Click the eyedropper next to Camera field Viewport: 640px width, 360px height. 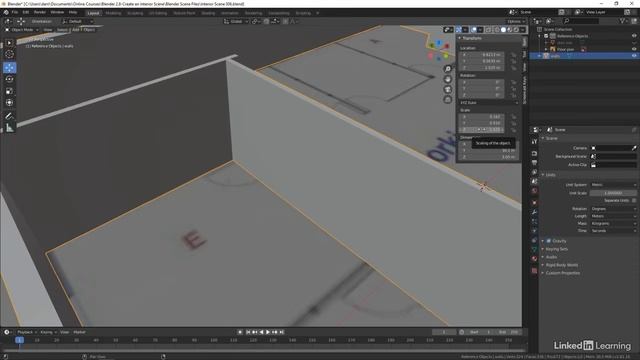(x=634, y=148)
